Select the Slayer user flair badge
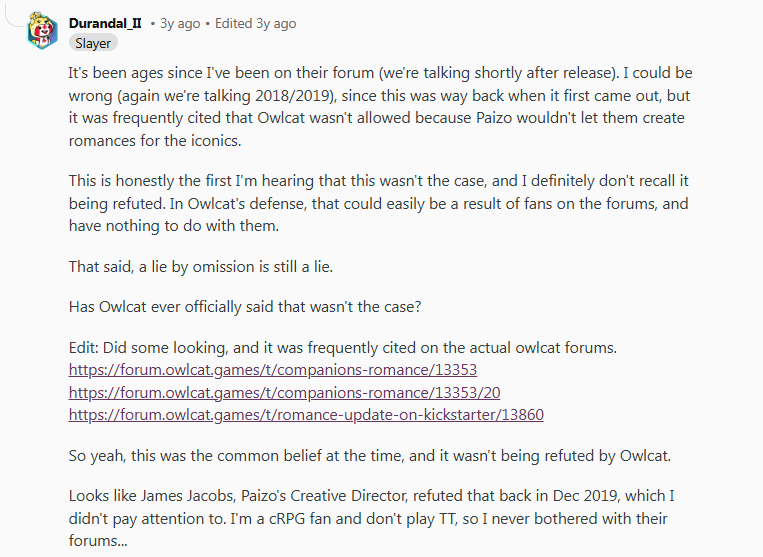This screenshot has height=557, width=763. tap(93, 43)
